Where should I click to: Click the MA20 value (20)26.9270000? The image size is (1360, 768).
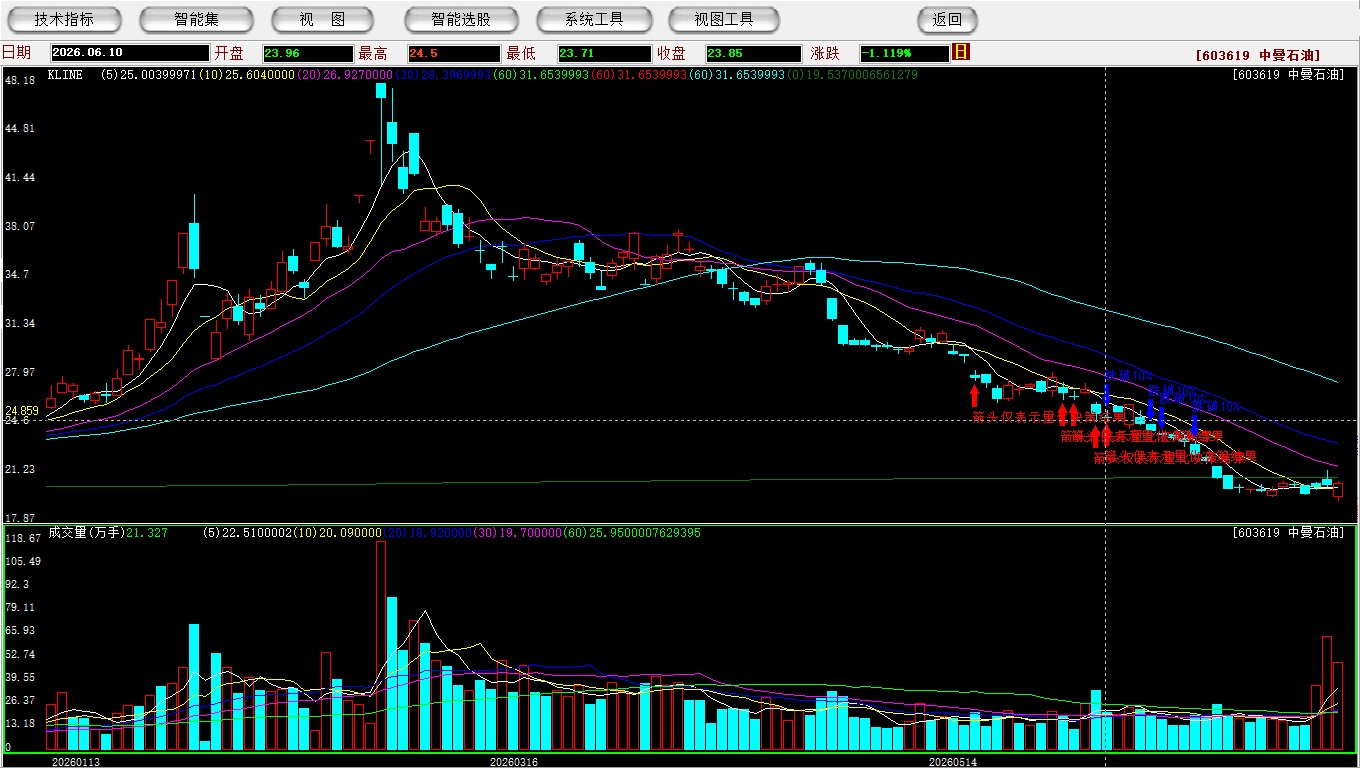(345, 74)
